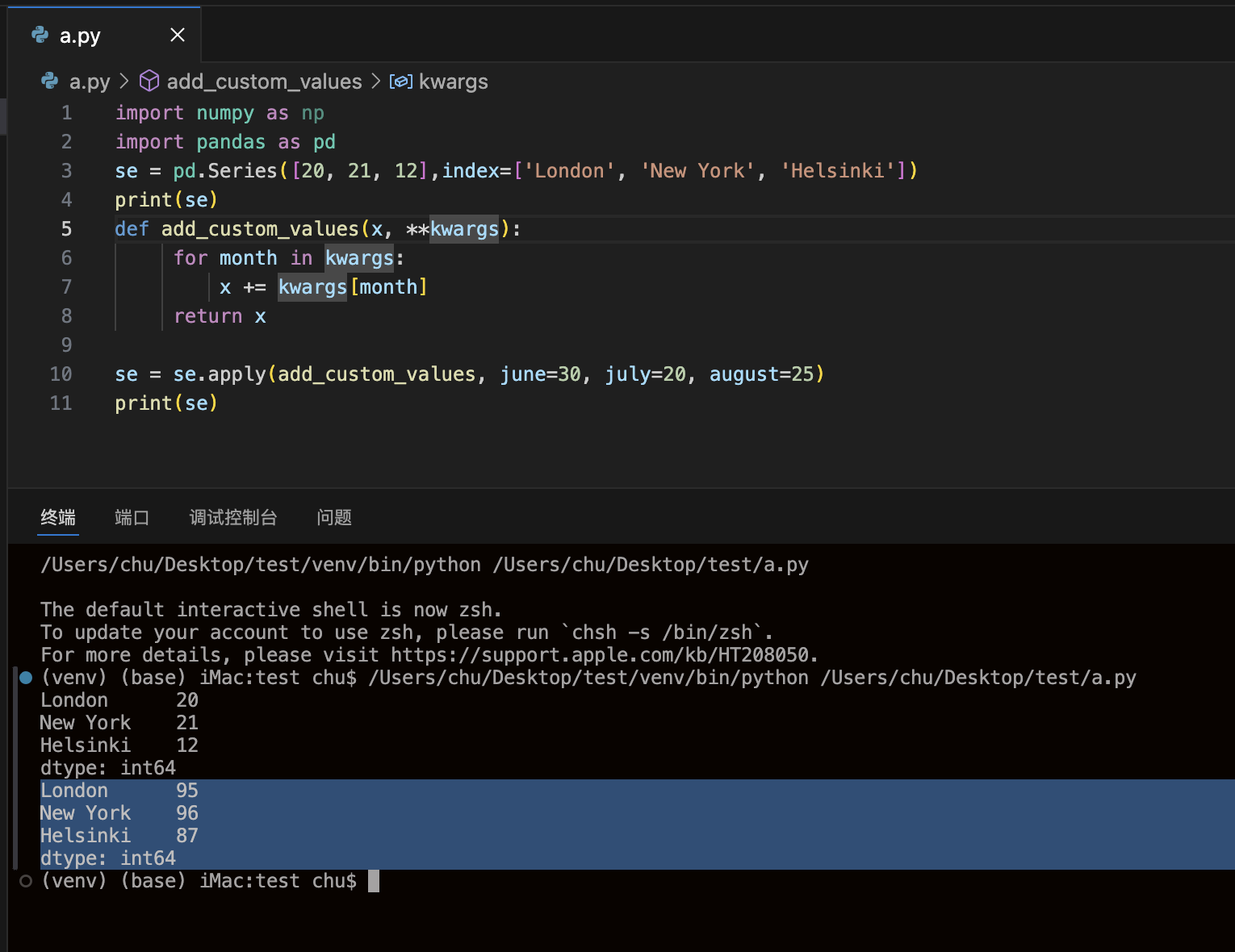The height and width of the screenshot is (952, 1235).
Task: Click the Python logo on the a.py editor tab
Action: click(40, 35)
